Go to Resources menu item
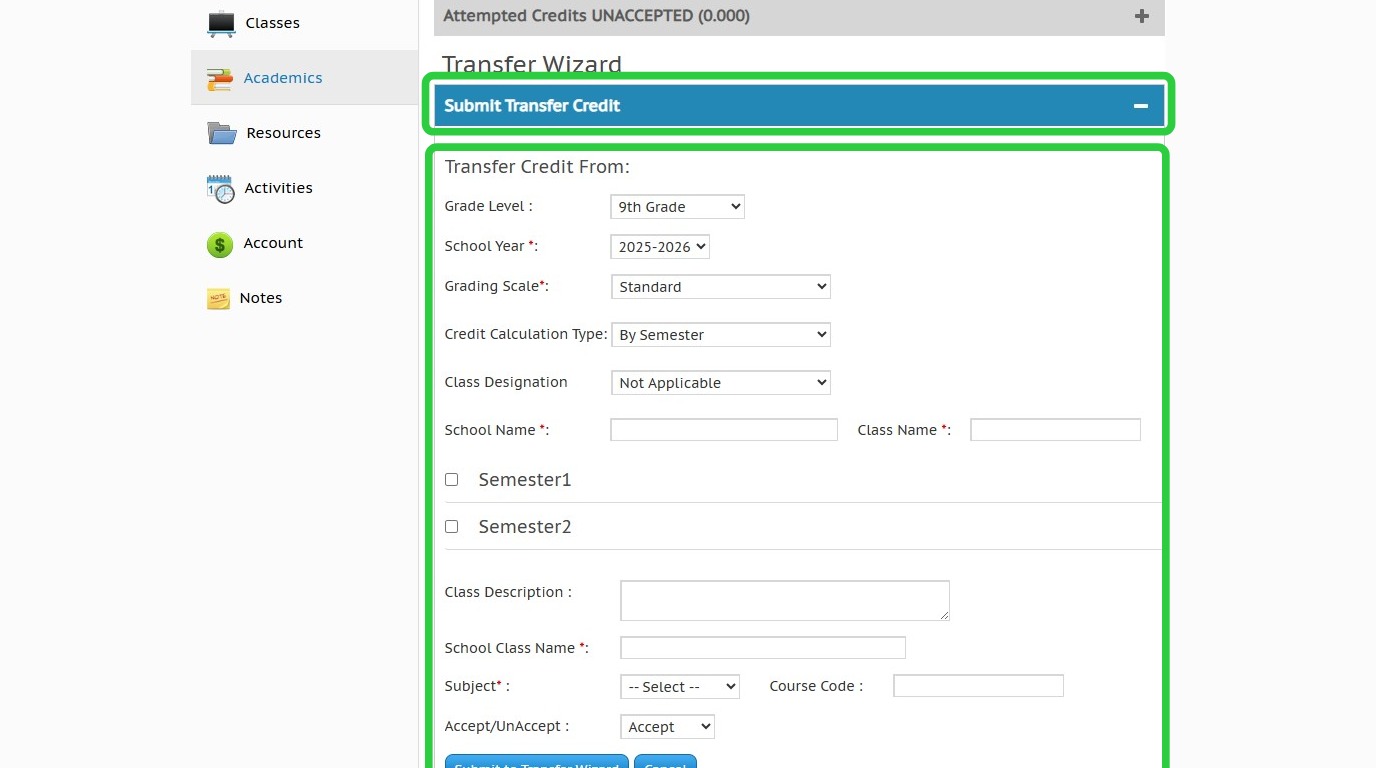Image resolution: width=1376 pixels, height=768 pixels. tap(283, 133)
